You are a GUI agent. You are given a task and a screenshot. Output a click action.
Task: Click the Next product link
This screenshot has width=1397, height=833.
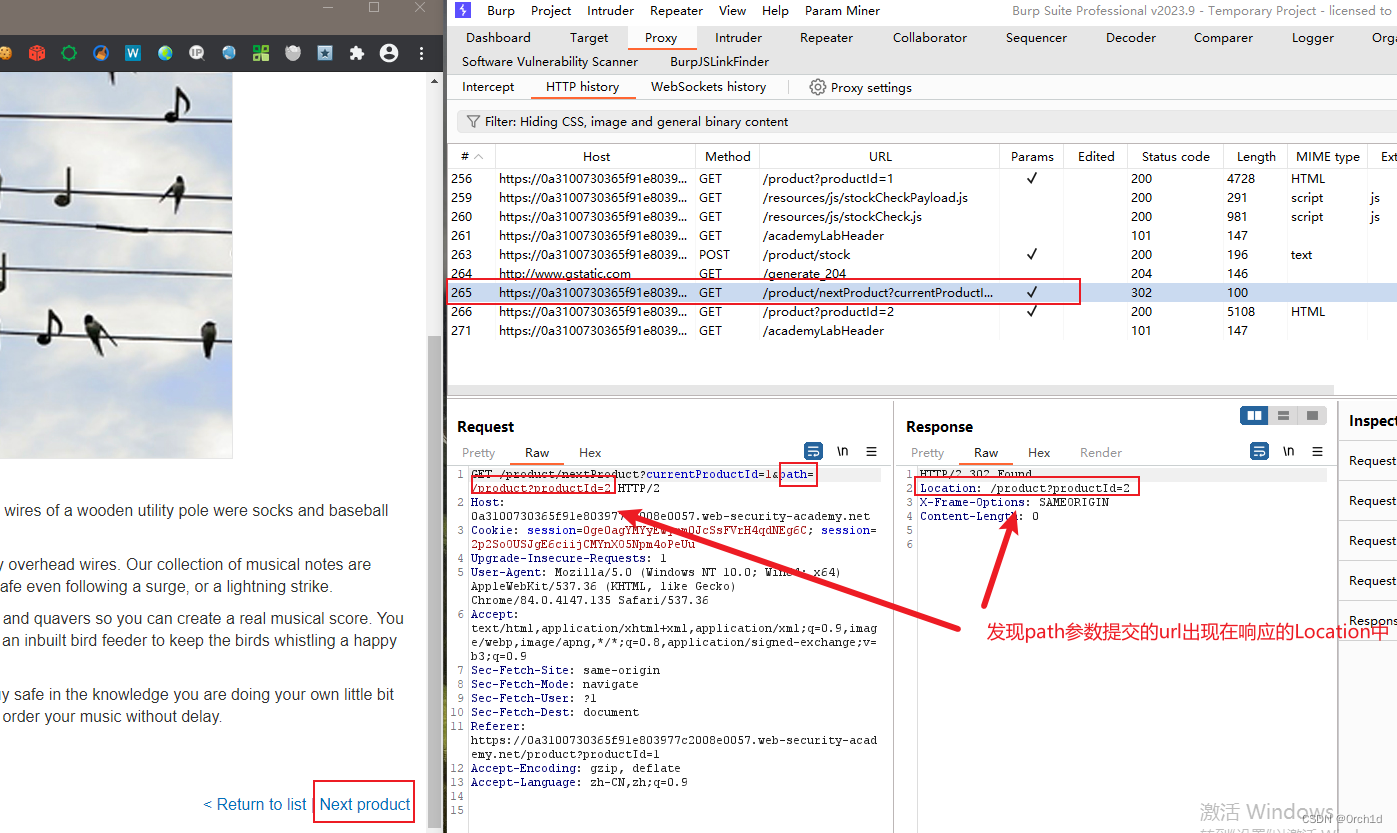[x=365, y=804]
